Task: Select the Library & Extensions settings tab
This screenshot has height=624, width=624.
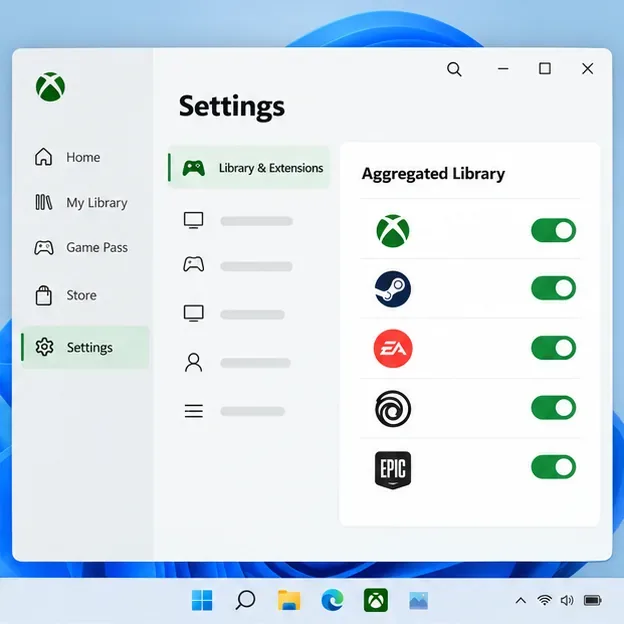Action: (x=249, y=168)
